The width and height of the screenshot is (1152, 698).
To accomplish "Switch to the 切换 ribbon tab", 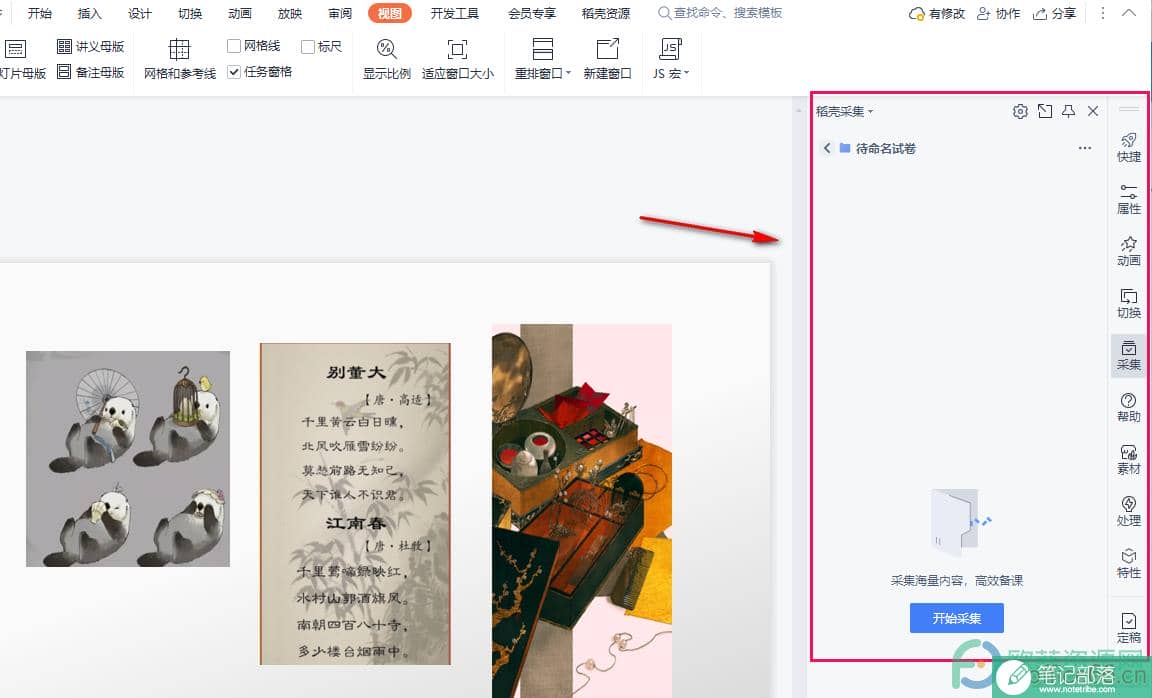I will pyautogui.click(x=190, y=13).
